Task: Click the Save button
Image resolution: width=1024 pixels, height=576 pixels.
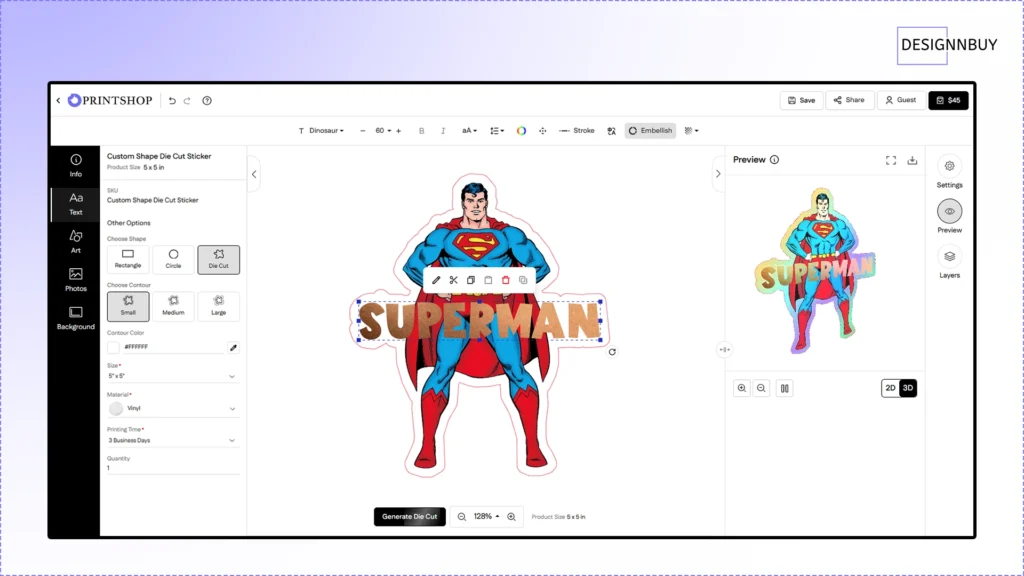Action: click(x=801, y=101)
